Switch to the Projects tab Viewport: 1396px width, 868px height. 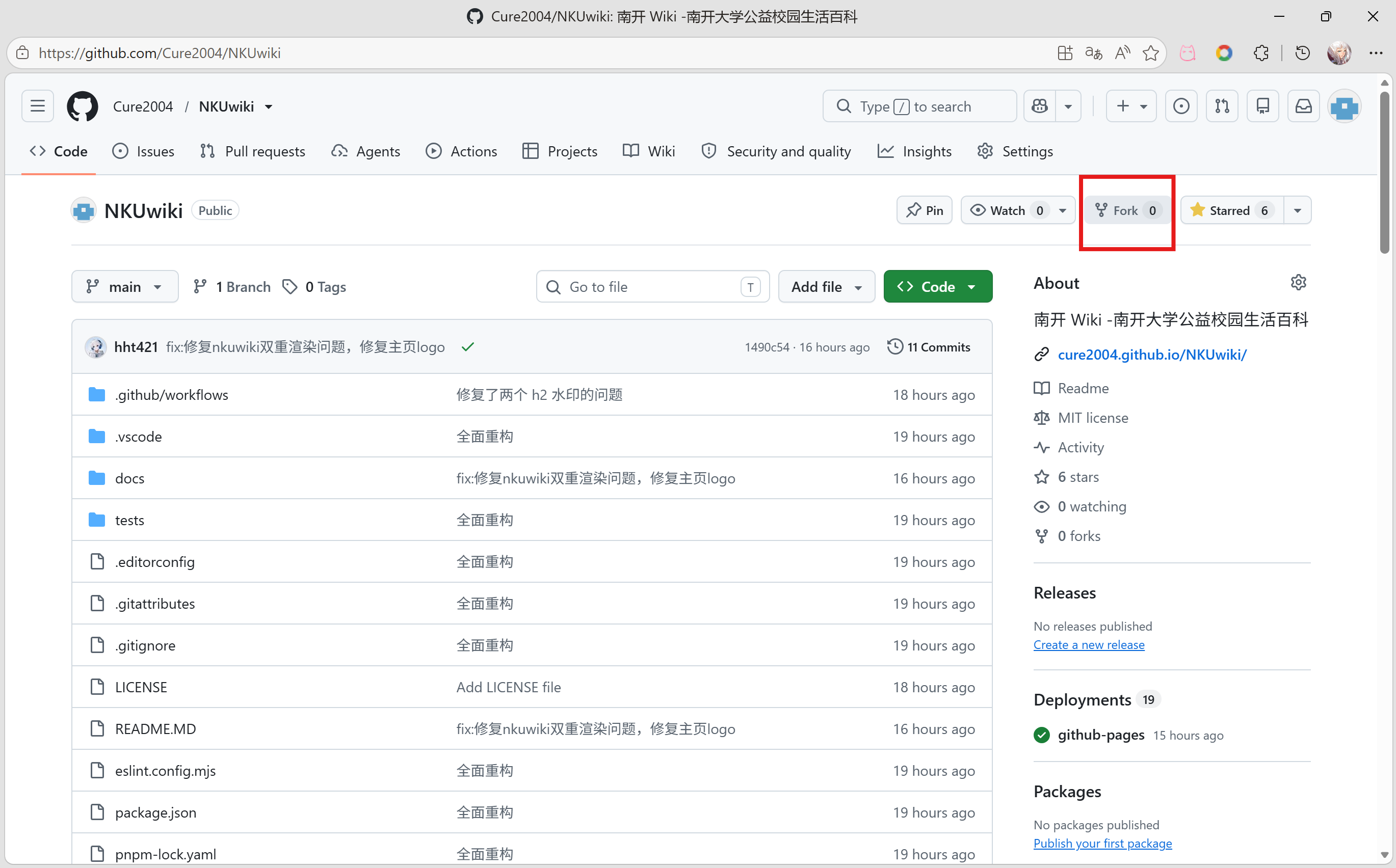560,152
